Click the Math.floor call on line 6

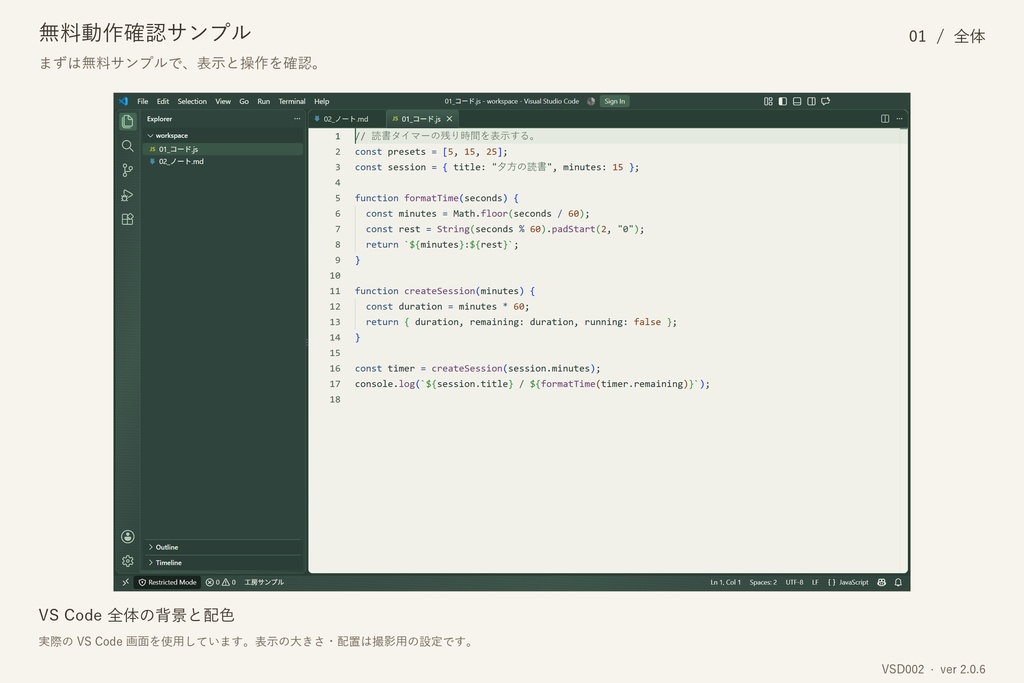pyautogui.click(x=480, y=214)
